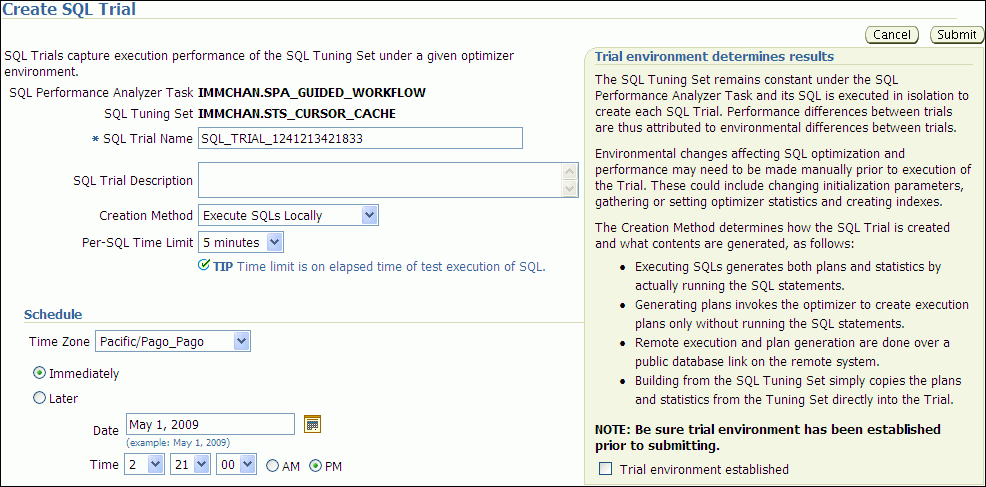Open the calendar date picker icon
The image size is (986, 487).
[313, 424]
